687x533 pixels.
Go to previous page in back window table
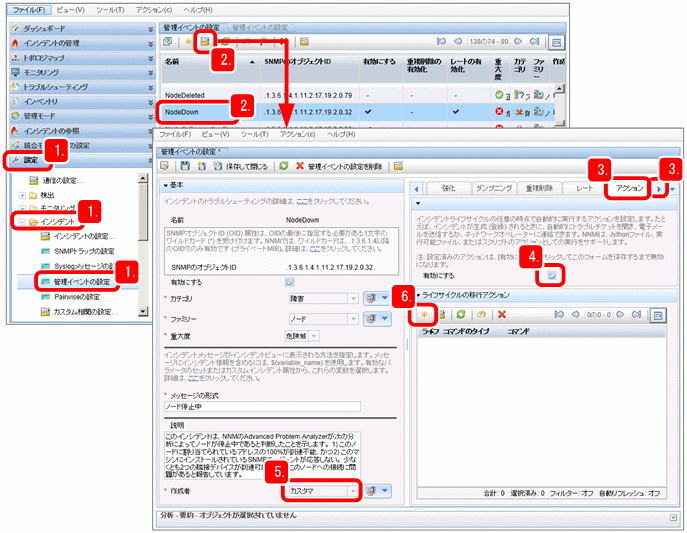[457, 42]
